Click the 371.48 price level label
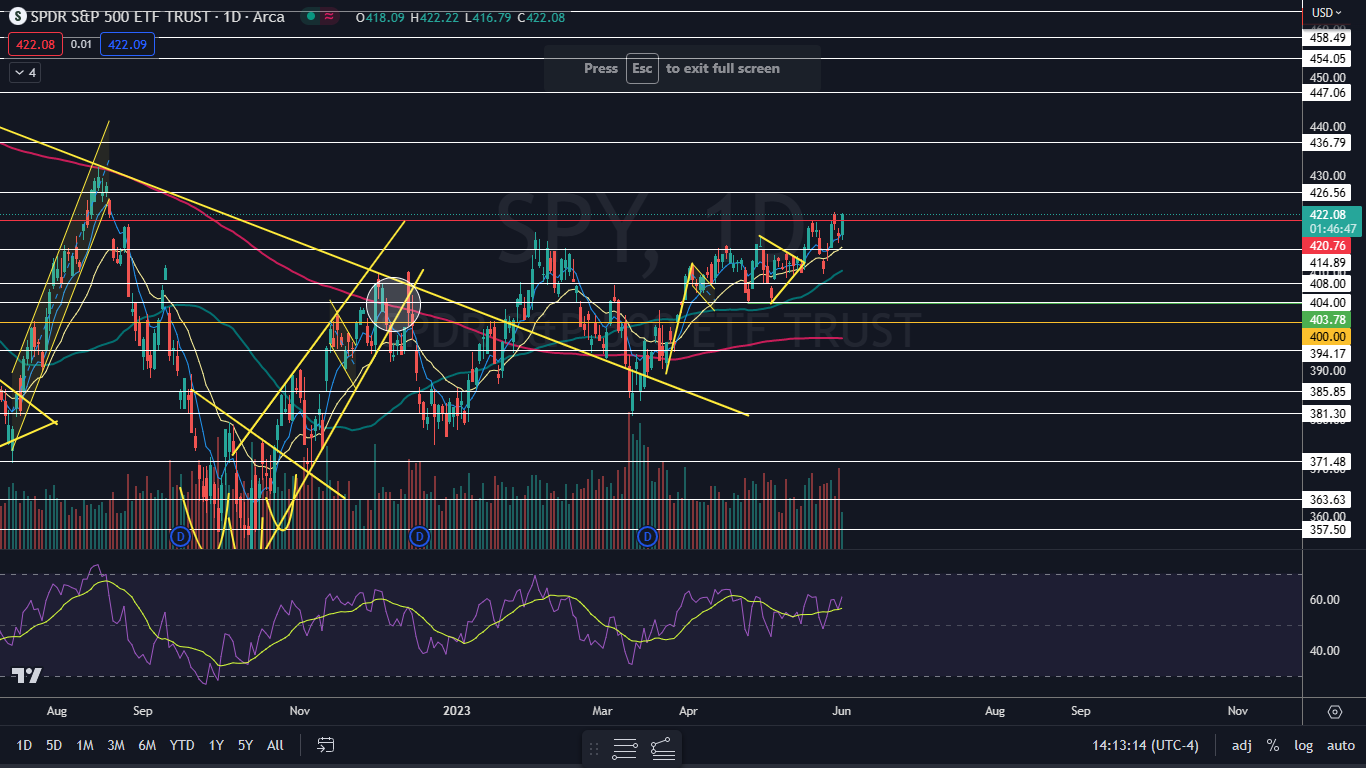This screenshot has width=1366, height=768. (x=1328, y=461)
